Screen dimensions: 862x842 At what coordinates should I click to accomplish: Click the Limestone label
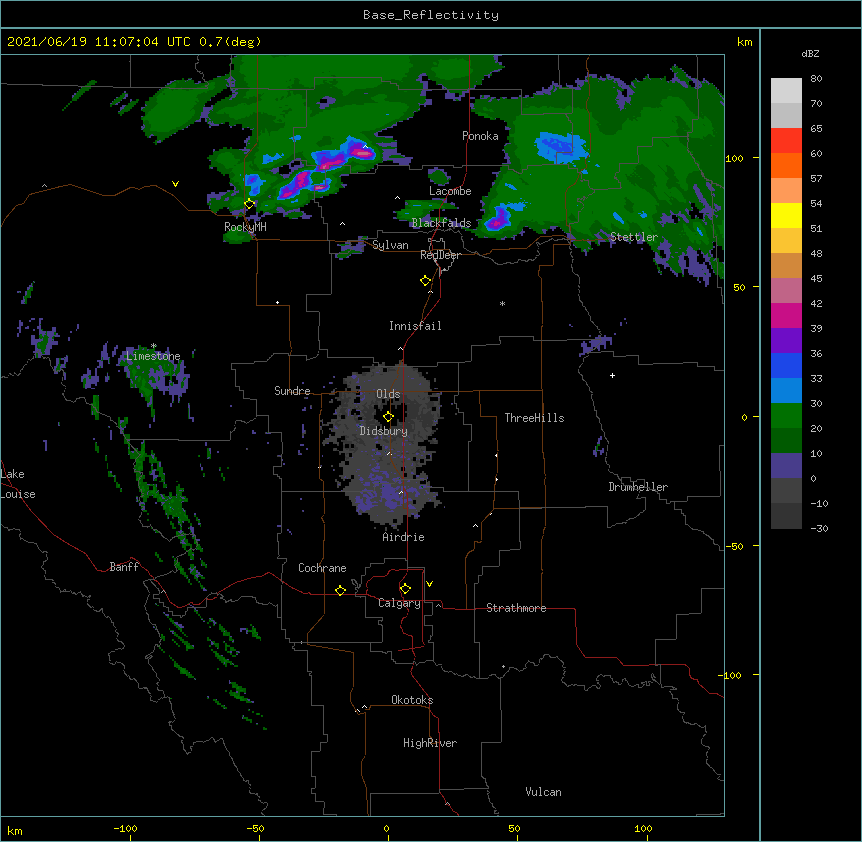pyautogui.click(x=153, y=356)
